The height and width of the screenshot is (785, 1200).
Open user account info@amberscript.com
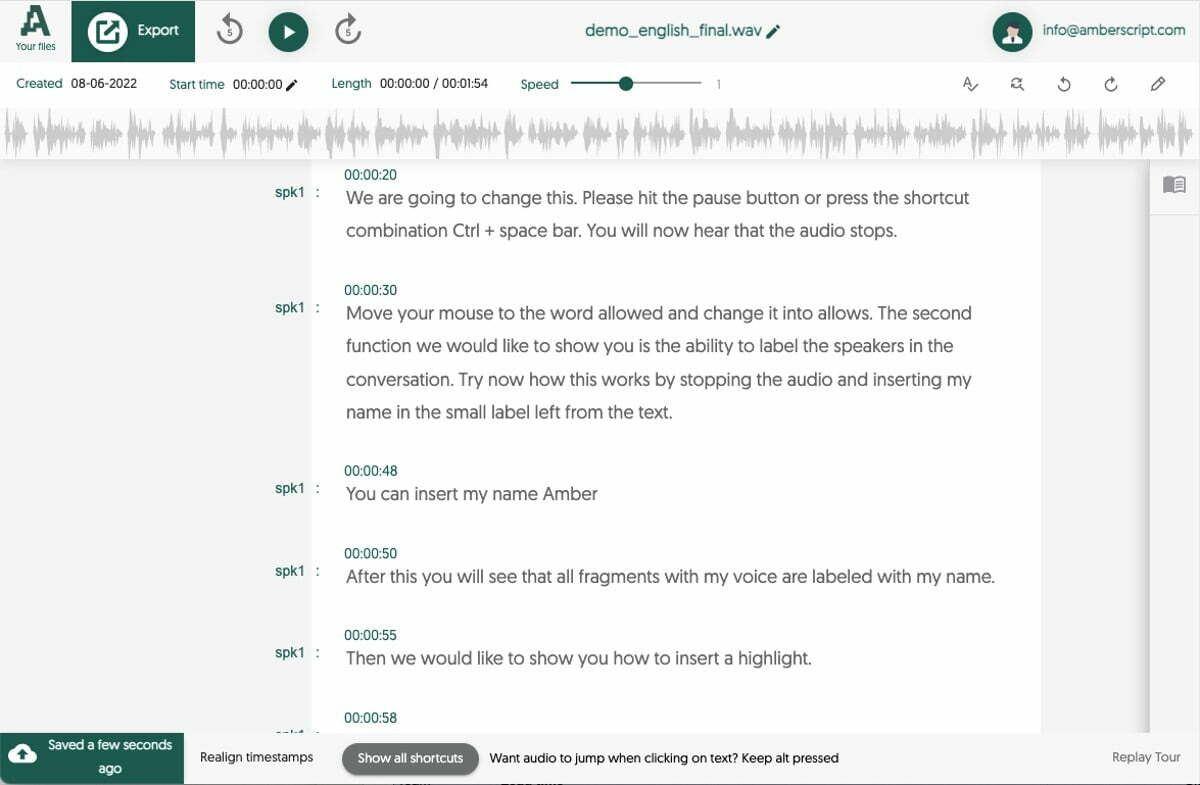(x=1089, y=31)
